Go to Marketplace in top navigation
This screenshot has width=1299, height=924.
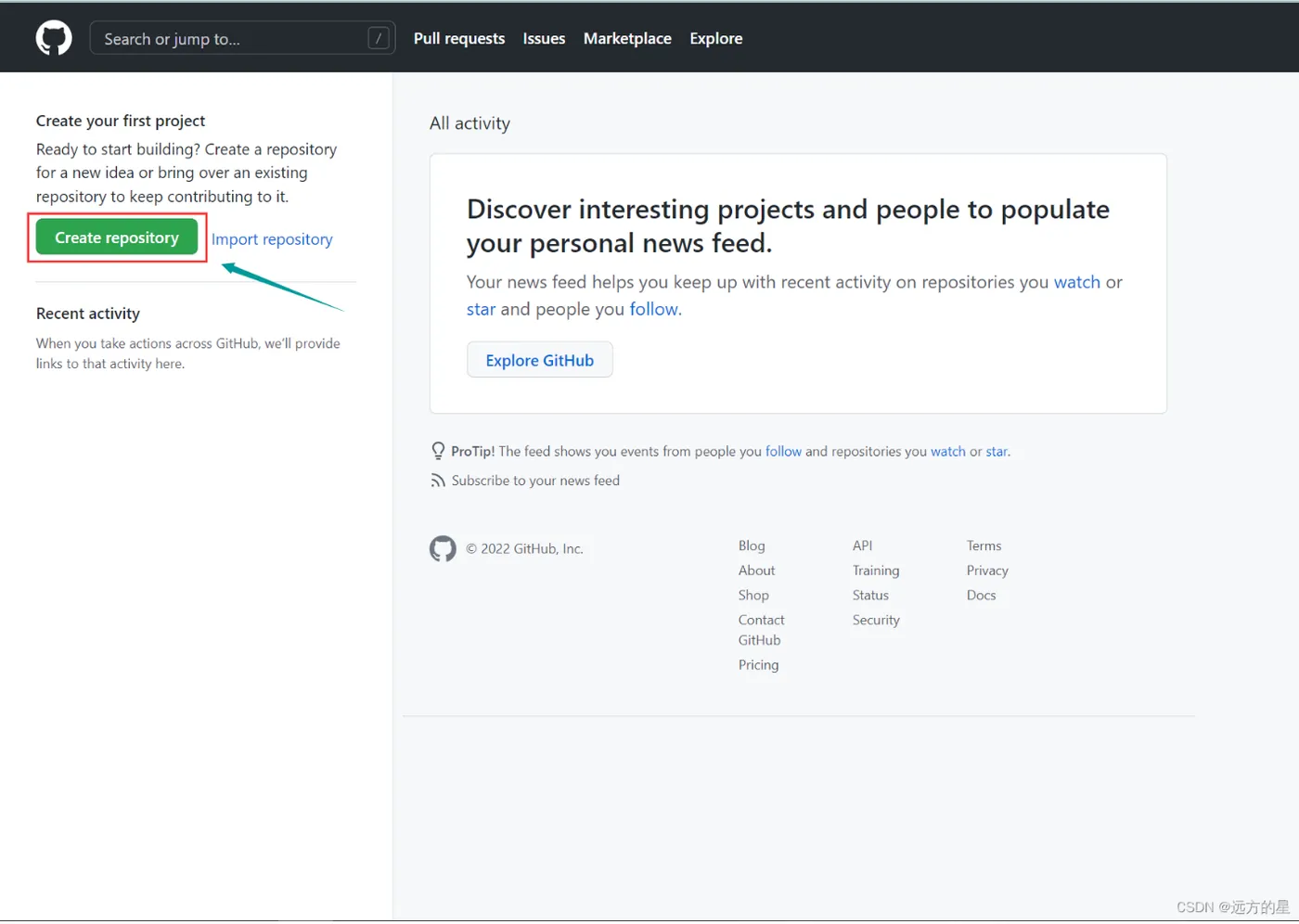tap(627, 38)
